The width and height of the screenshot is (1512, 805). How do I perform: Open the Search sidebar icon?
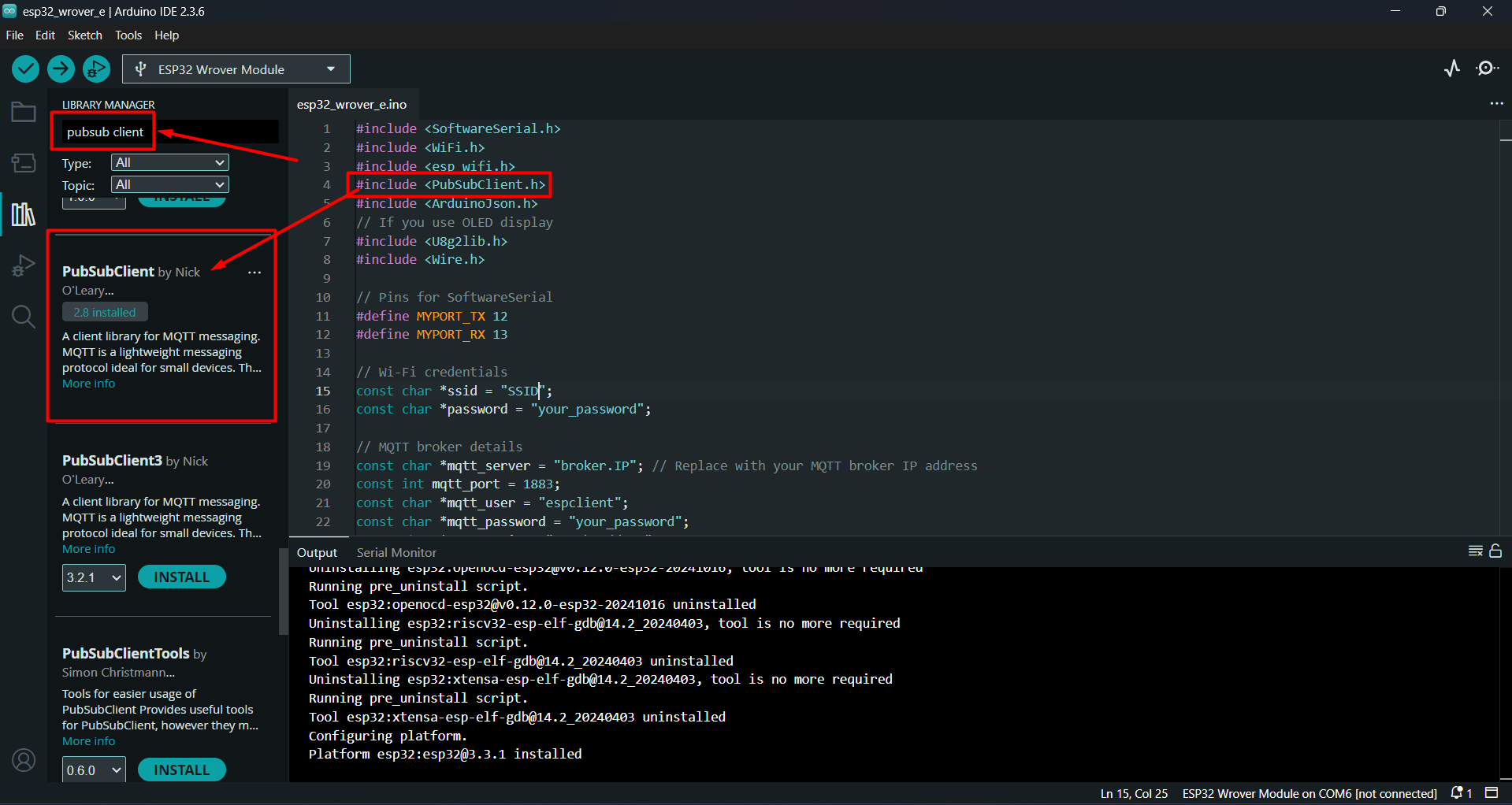tap(24, 317)
